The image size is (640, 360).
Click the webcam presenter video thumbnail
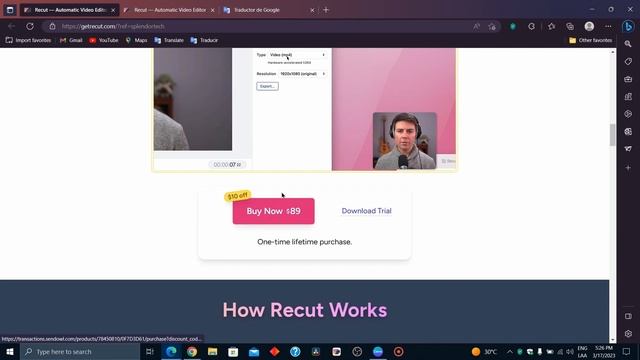point(404,140)
